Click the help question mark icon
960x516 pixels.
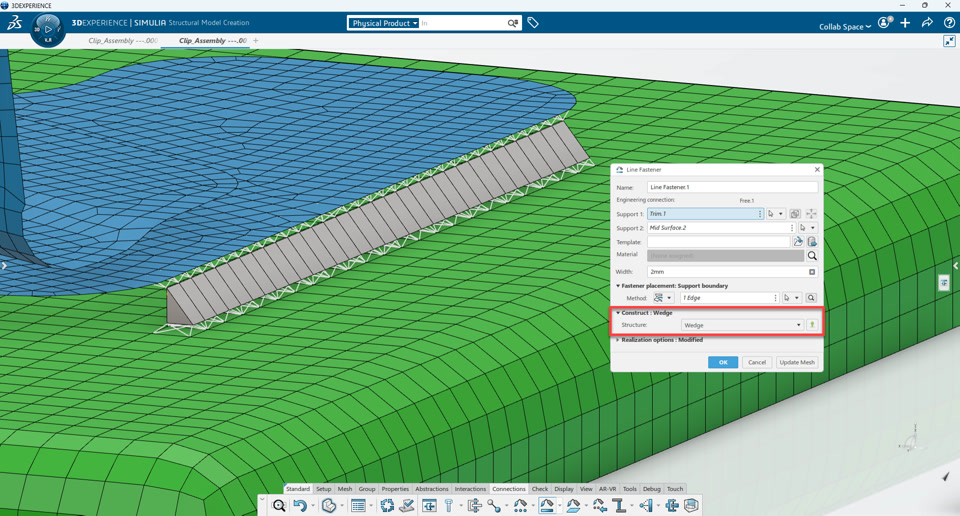(949, 23)
